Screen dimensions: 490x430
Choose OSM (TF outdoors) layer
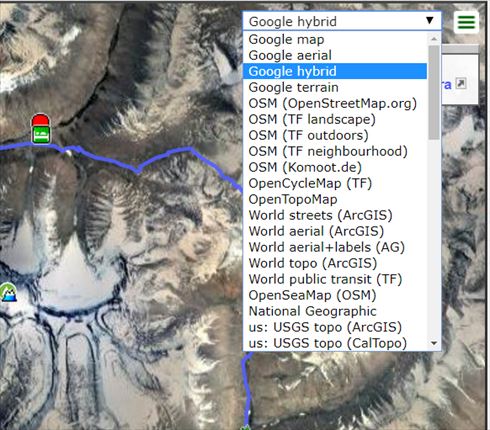(x=335, y=135)
